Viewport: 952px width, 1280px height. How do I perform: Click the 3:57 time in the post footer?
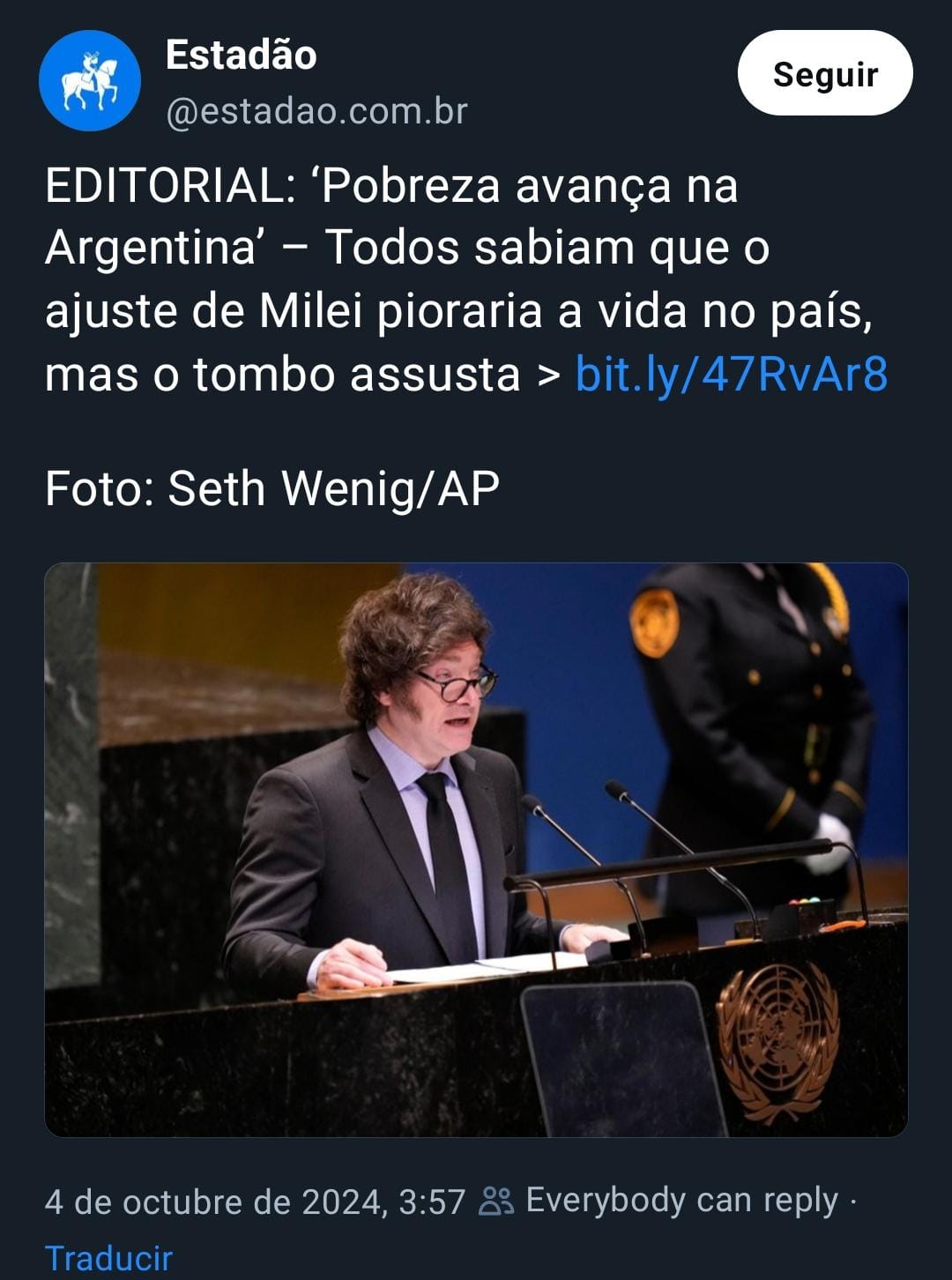tap(432, 1202)
